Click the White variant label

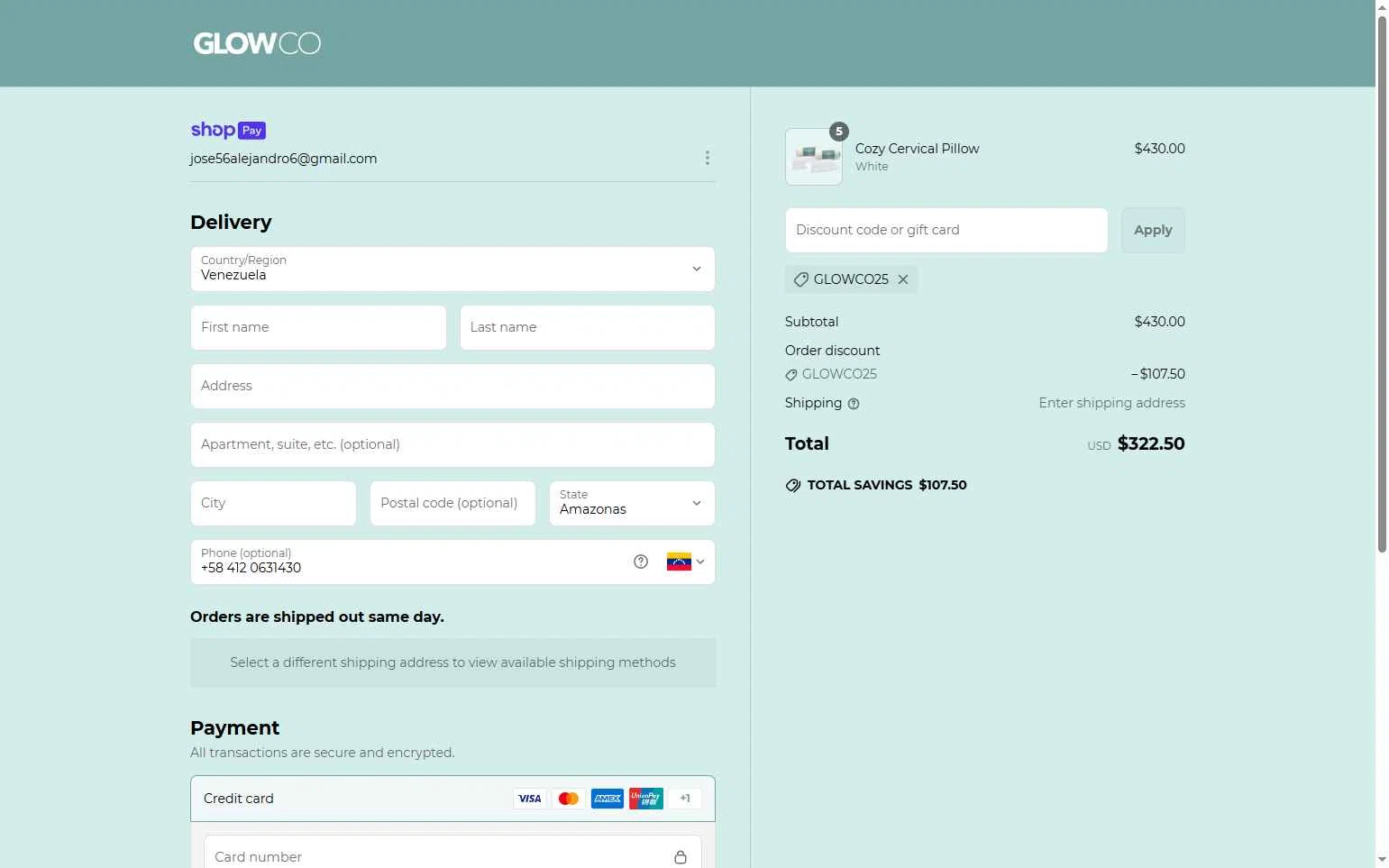point(872,167)
